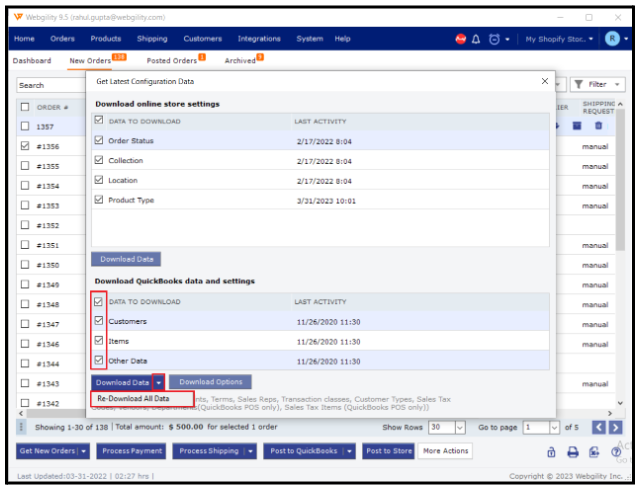The image size is (642, 493).
Task: Toggle select-all checkbox for online store settings
Action: 99,120
